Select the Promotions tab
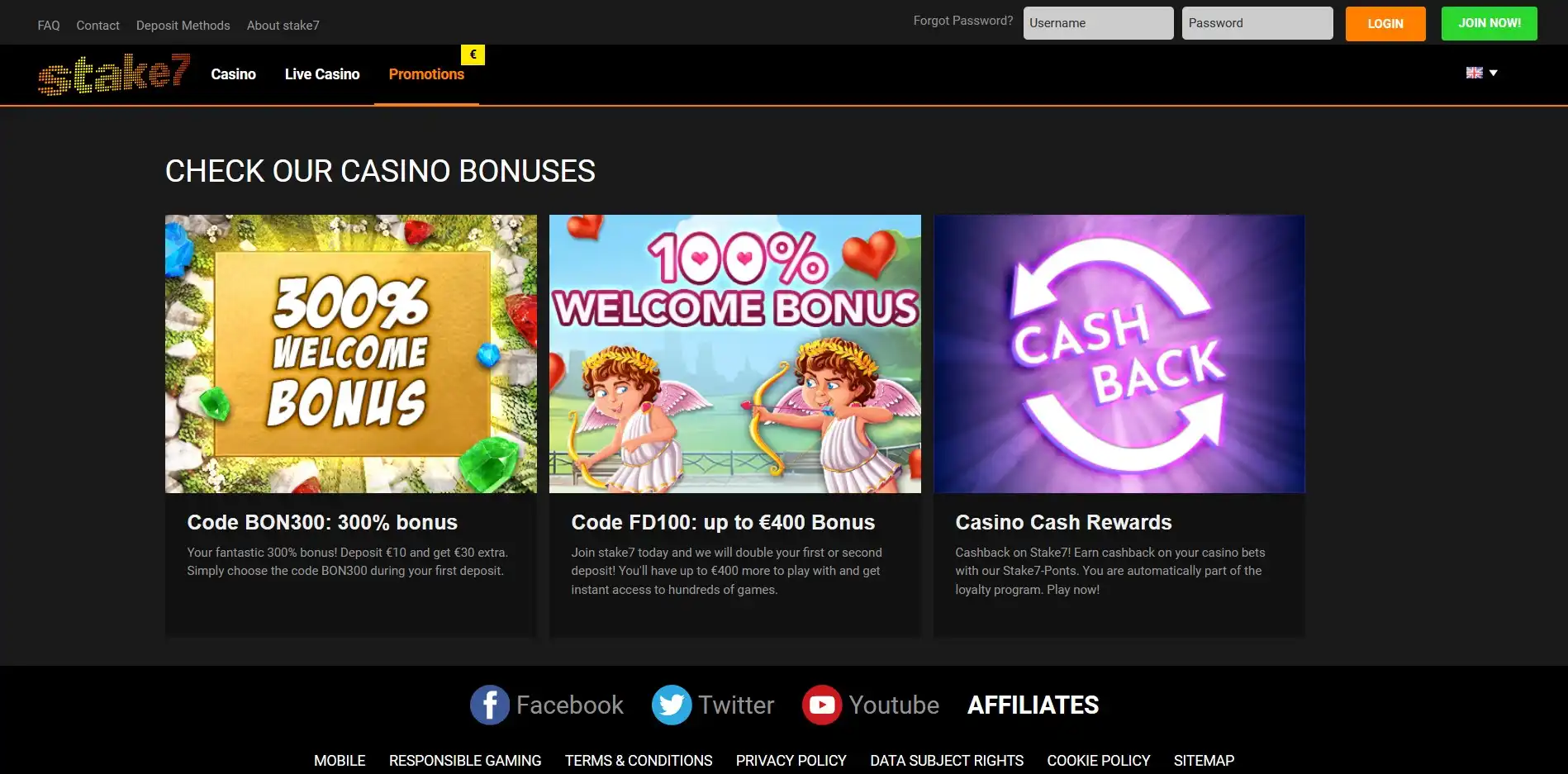 click(426, 74)
